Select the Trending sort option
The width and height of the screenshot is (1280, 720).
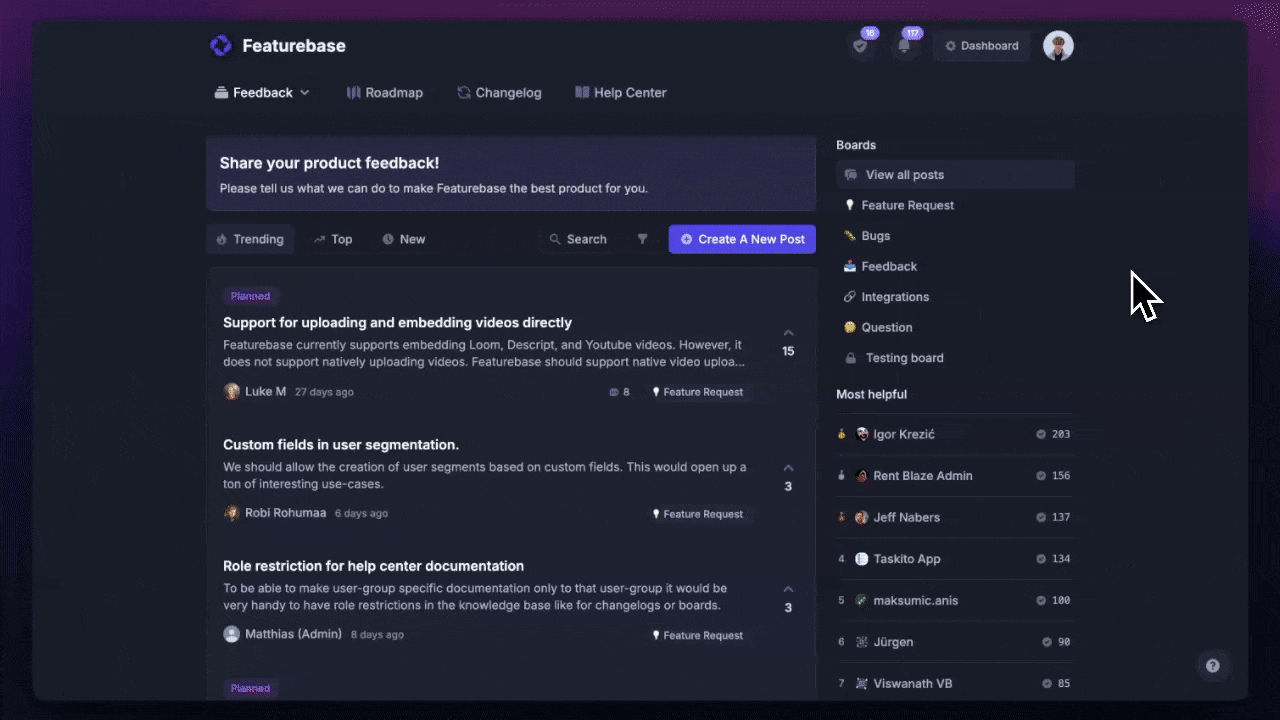(x=250, y=239)
